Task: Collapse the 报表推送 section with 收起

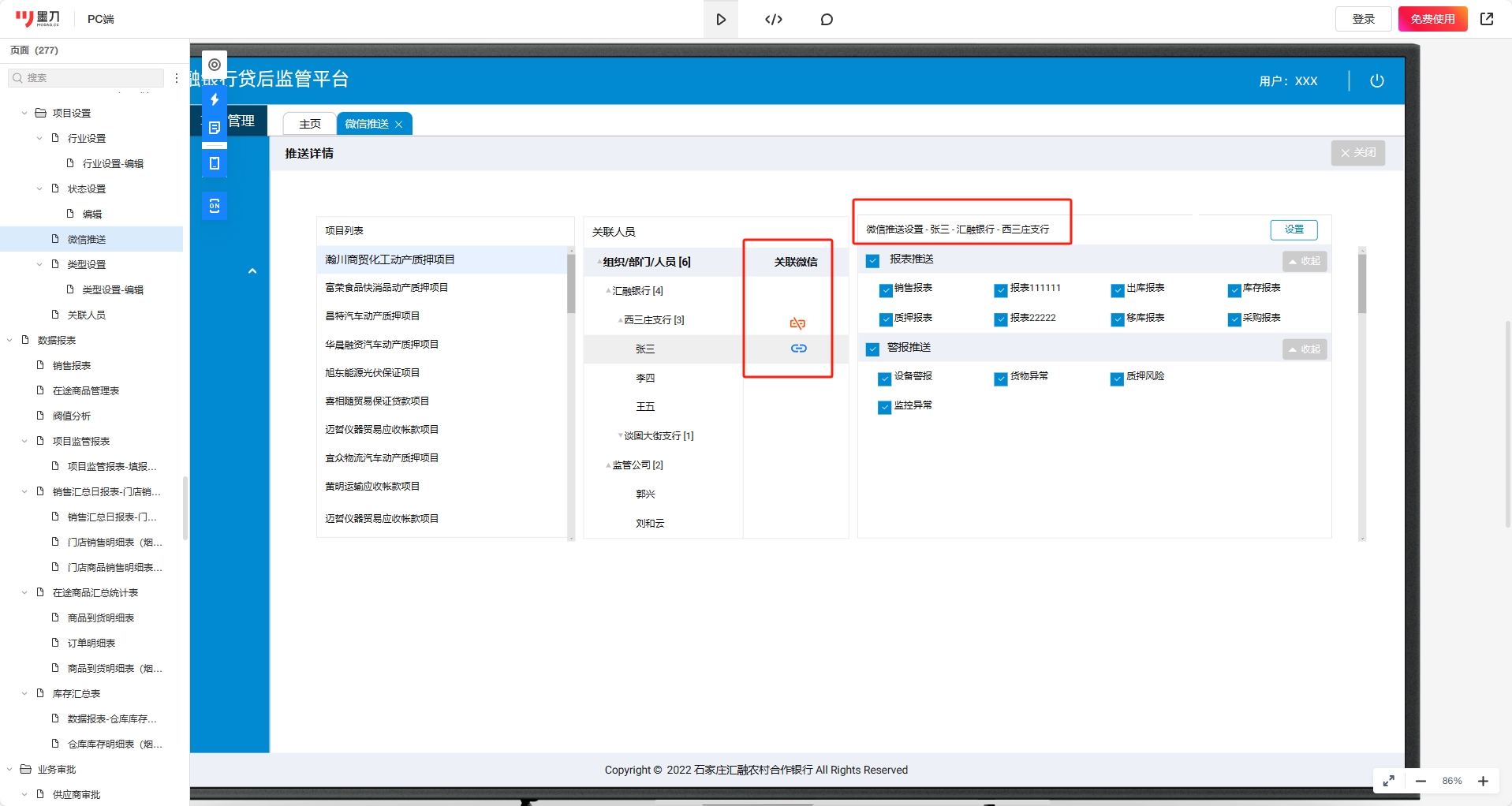Action: pos(1305,261)
